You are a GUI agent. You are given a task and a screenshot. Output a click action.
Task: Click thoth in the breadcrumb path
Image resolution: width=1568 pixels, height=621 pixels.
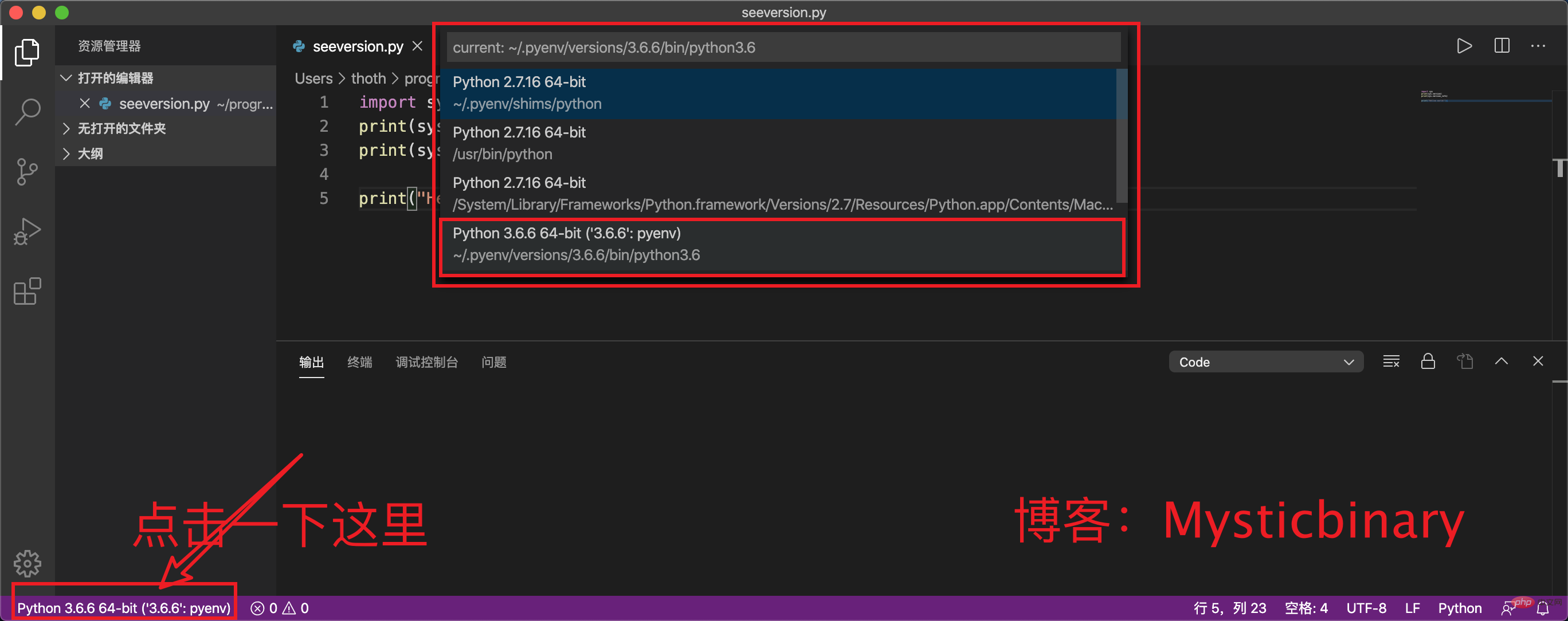tap(369, 78)
